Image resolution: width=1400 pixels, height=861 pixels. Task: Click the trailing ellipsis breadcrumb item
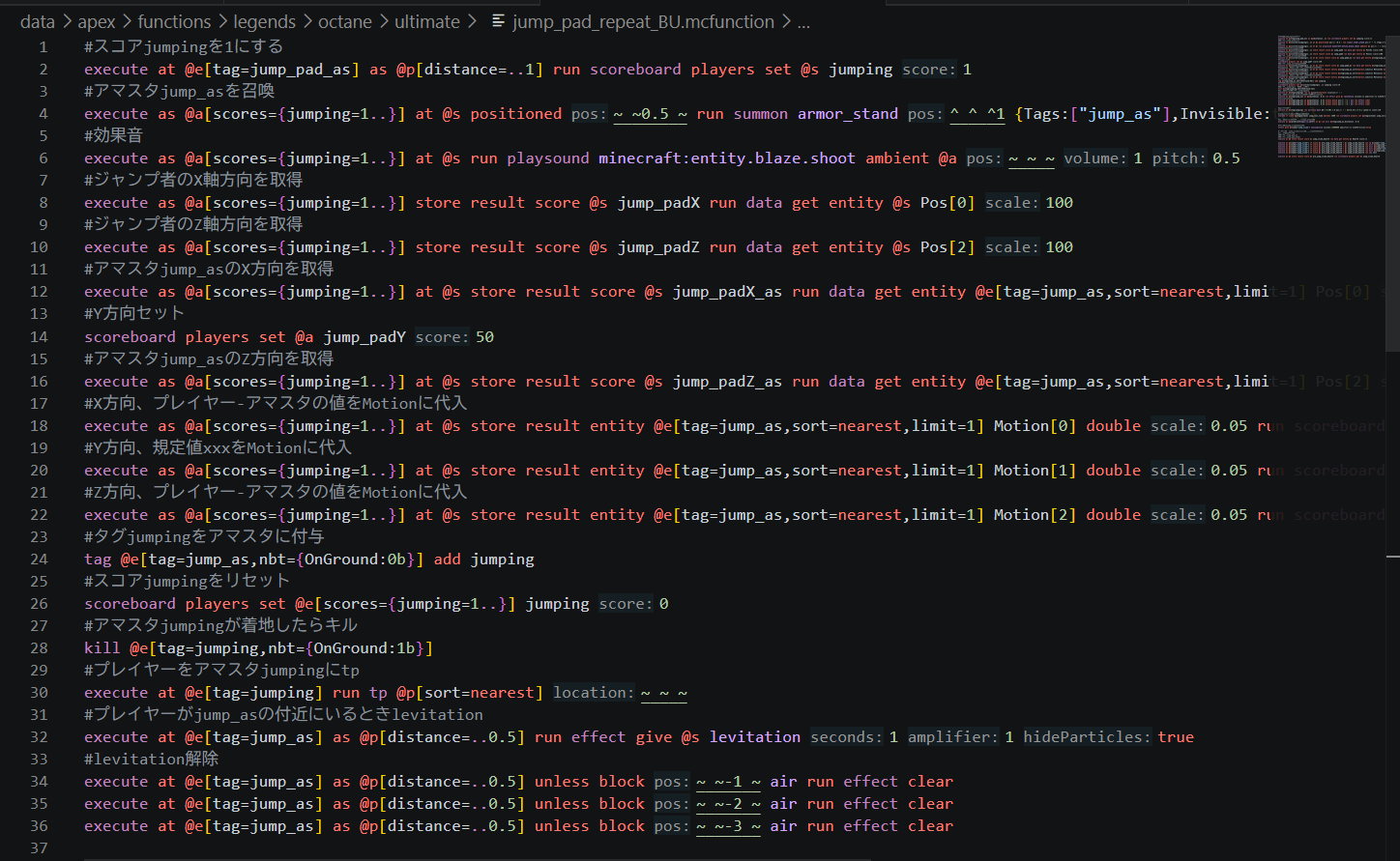click(803, 21)
